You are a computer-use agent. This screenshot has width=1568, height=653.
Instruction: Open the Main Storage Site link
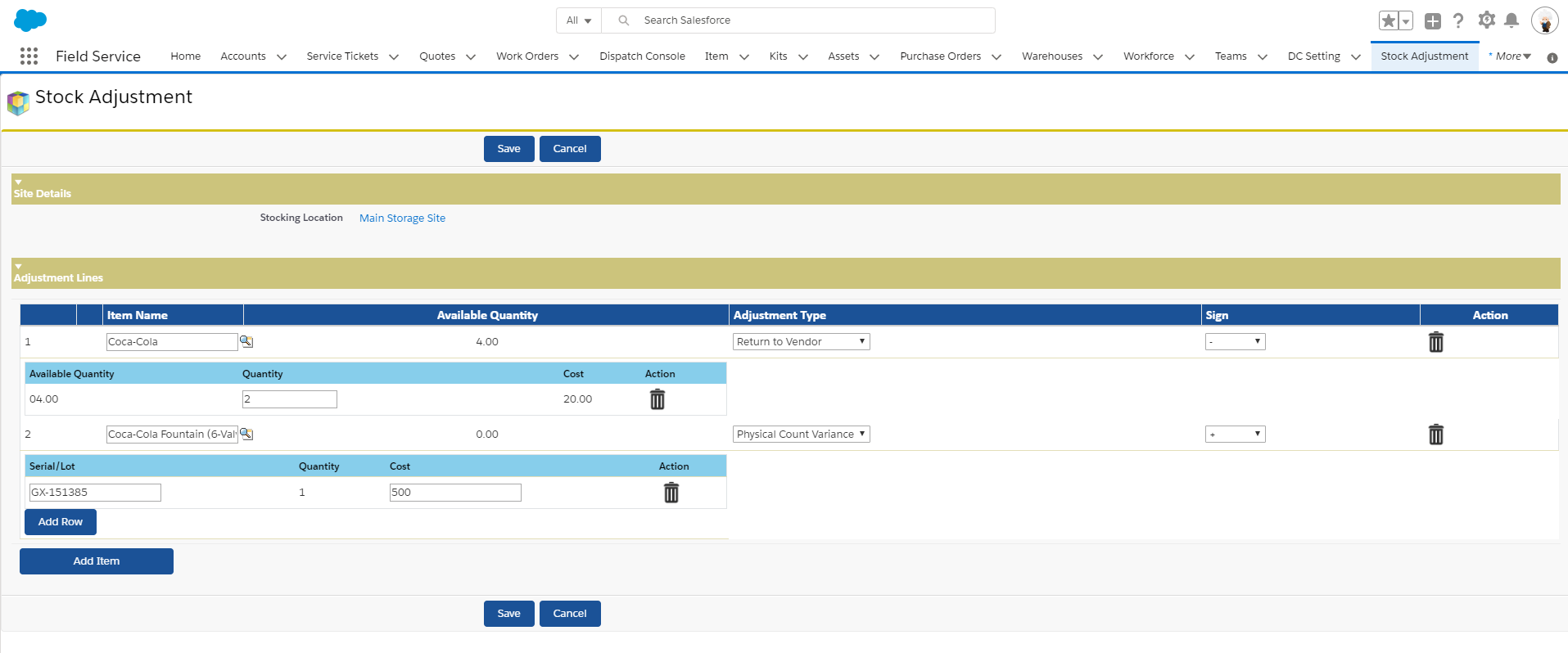pos(402,218)
